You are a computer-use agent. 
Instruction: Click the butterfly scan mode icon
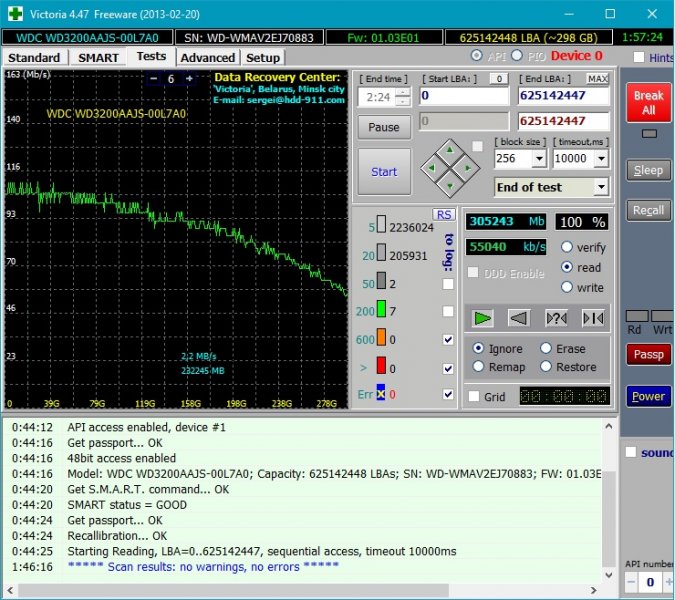(x=593, y=318)
